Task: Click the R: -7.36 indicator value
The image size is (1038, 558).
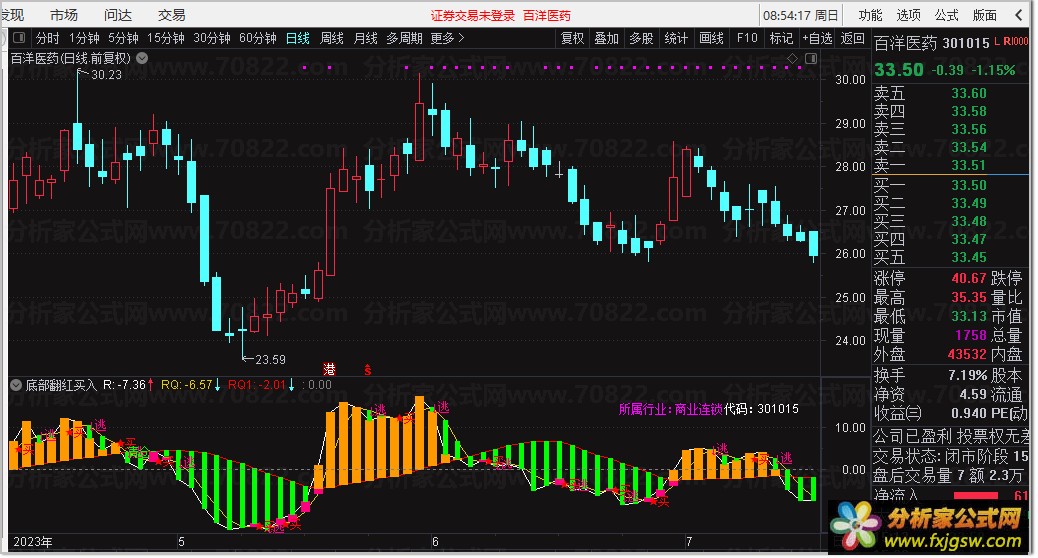Action: coord(124,385)
